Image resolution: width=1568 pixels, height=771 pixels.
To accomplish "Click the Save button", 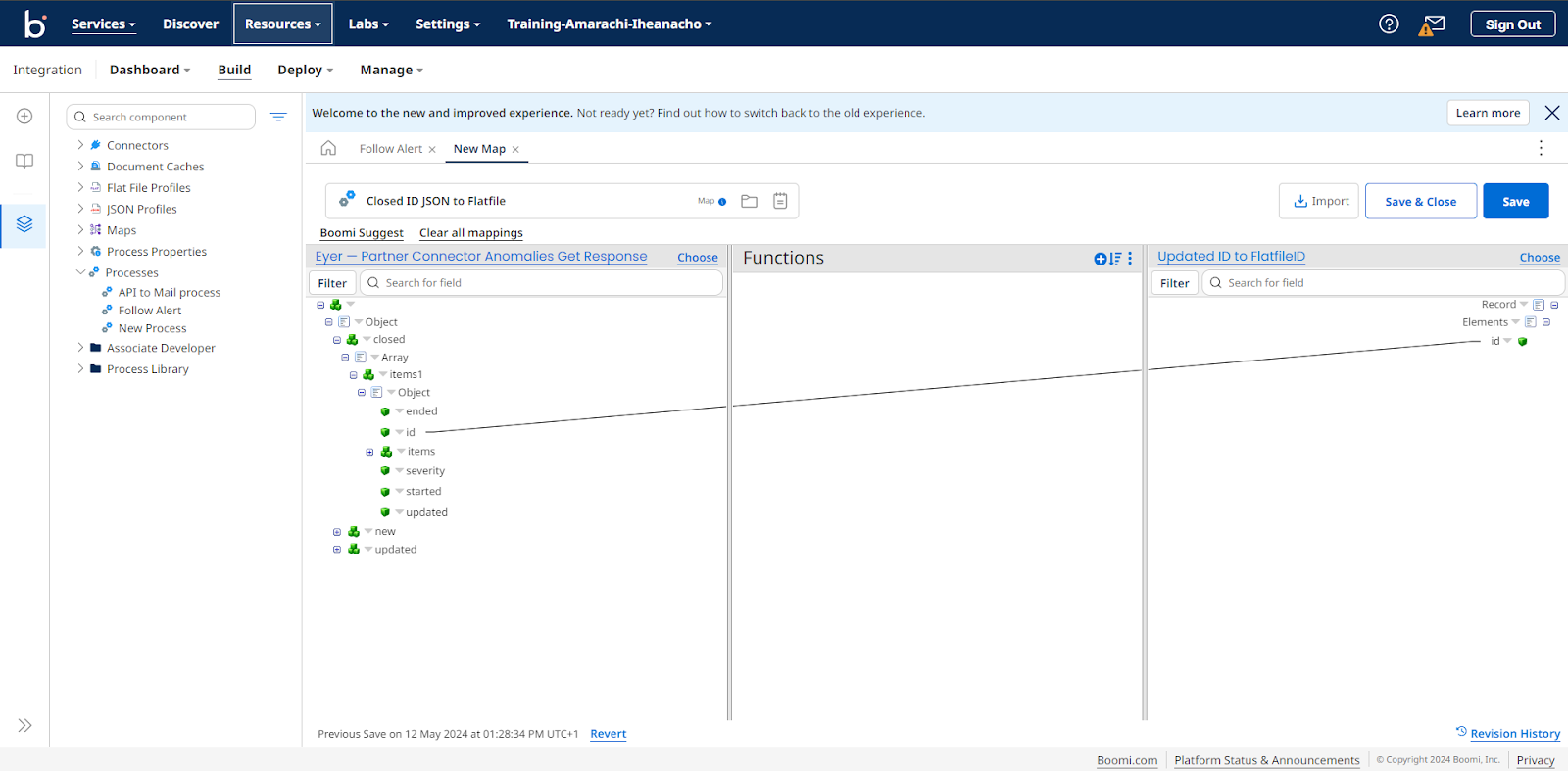I will (1515, 201).
